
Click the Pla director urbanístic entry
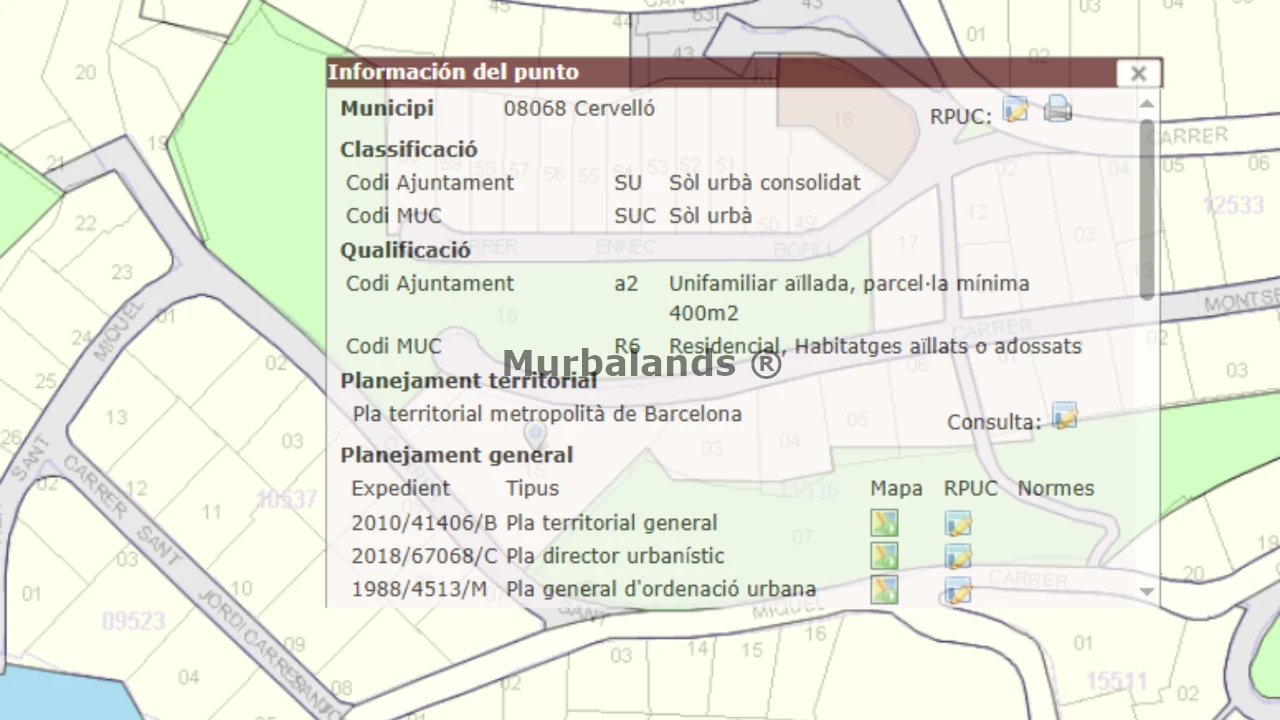(x=614, y=556)
